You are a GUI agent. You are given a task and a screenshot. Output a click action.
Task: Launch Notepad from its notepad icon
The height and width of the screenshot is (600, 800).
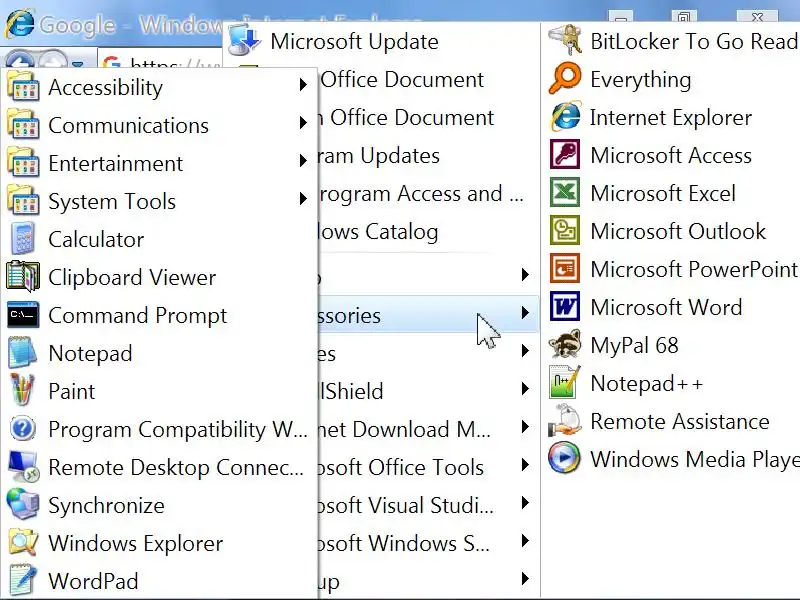pyautogui.click(x=22, y=353)
